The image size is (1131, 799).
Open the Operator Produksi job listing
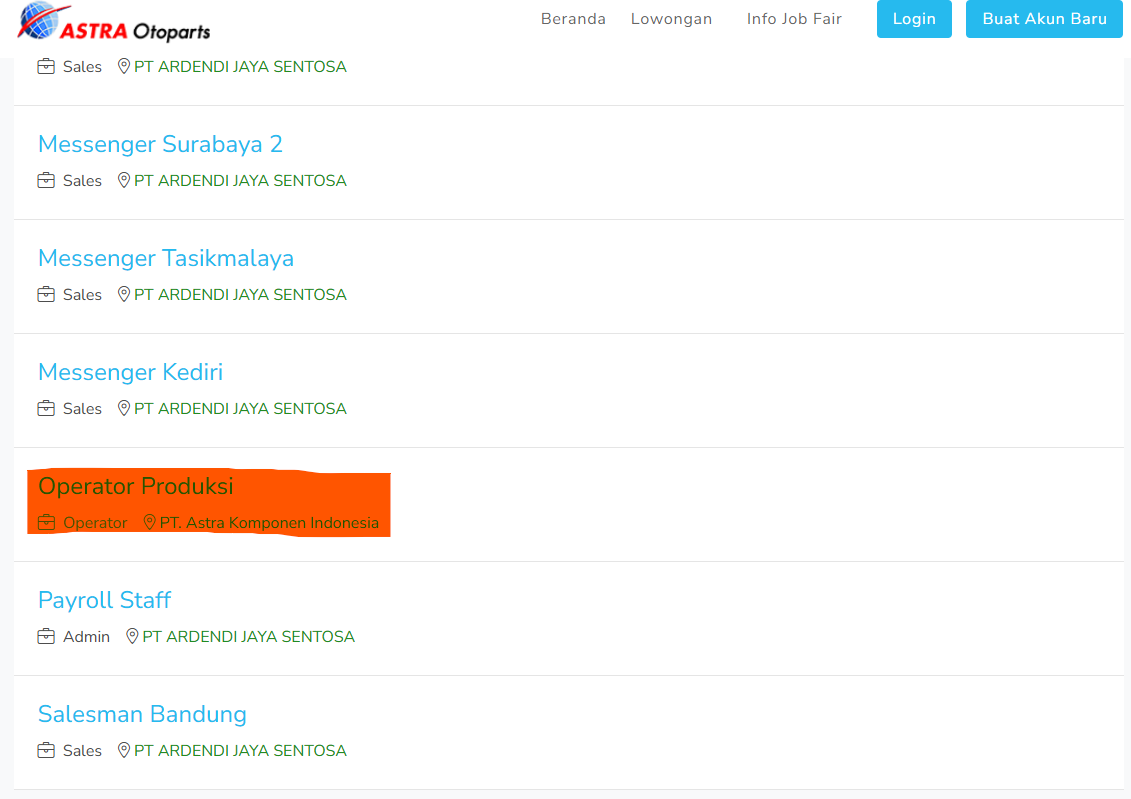coord(136,486)
